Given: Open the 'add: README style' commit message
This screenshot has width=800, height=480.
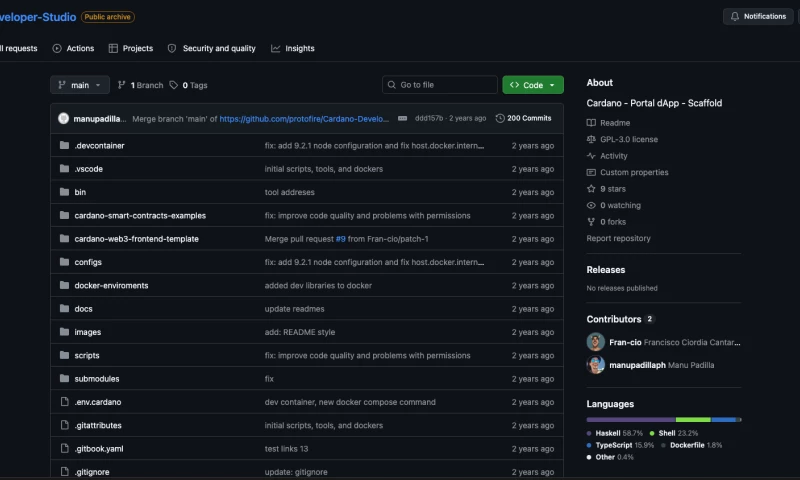Looking at the screenshot, I should (x=300, y=332).
